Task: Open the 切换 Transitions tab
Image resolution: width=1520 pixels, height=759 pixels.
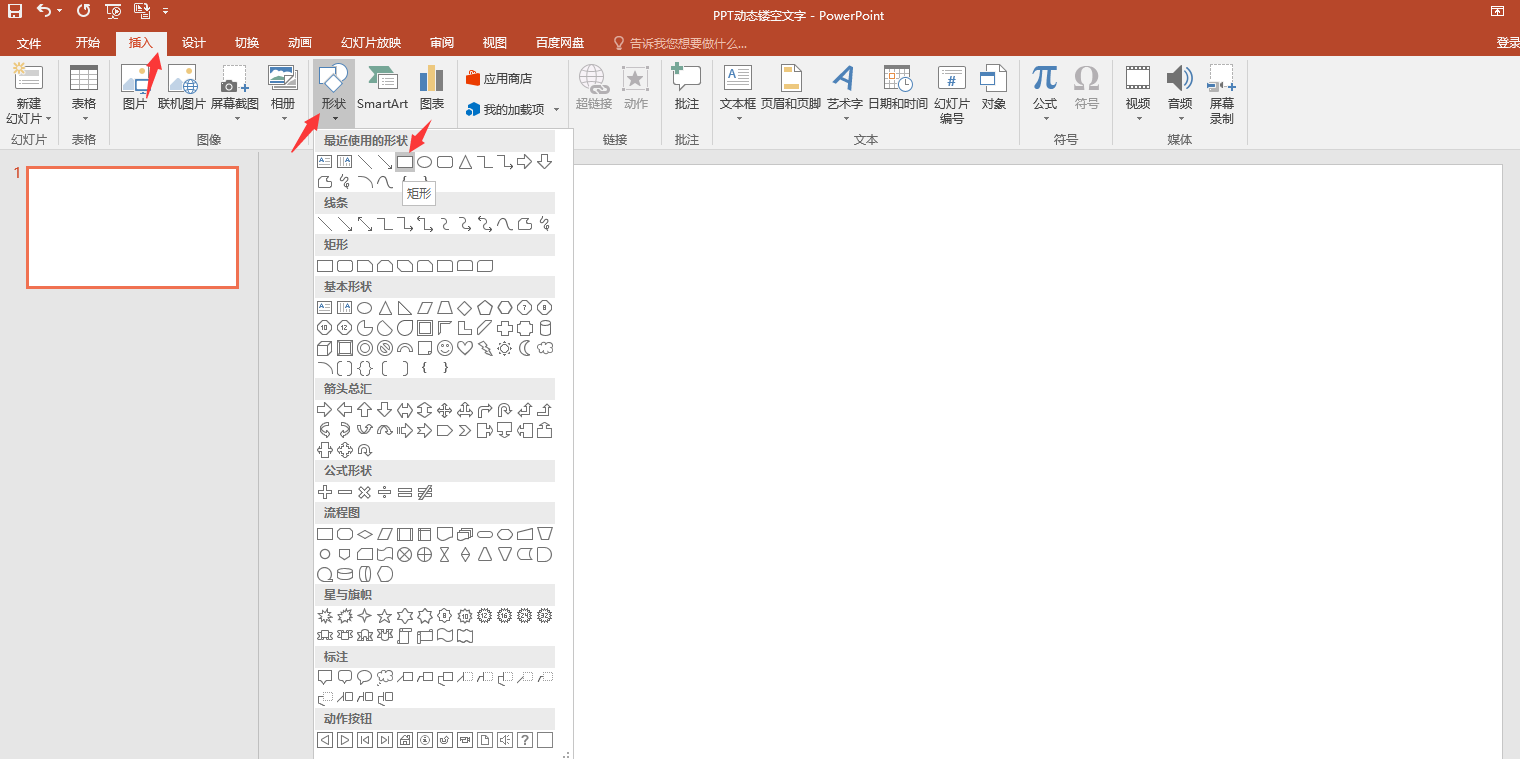Action: pyautogui.click(x=247, y=43)
